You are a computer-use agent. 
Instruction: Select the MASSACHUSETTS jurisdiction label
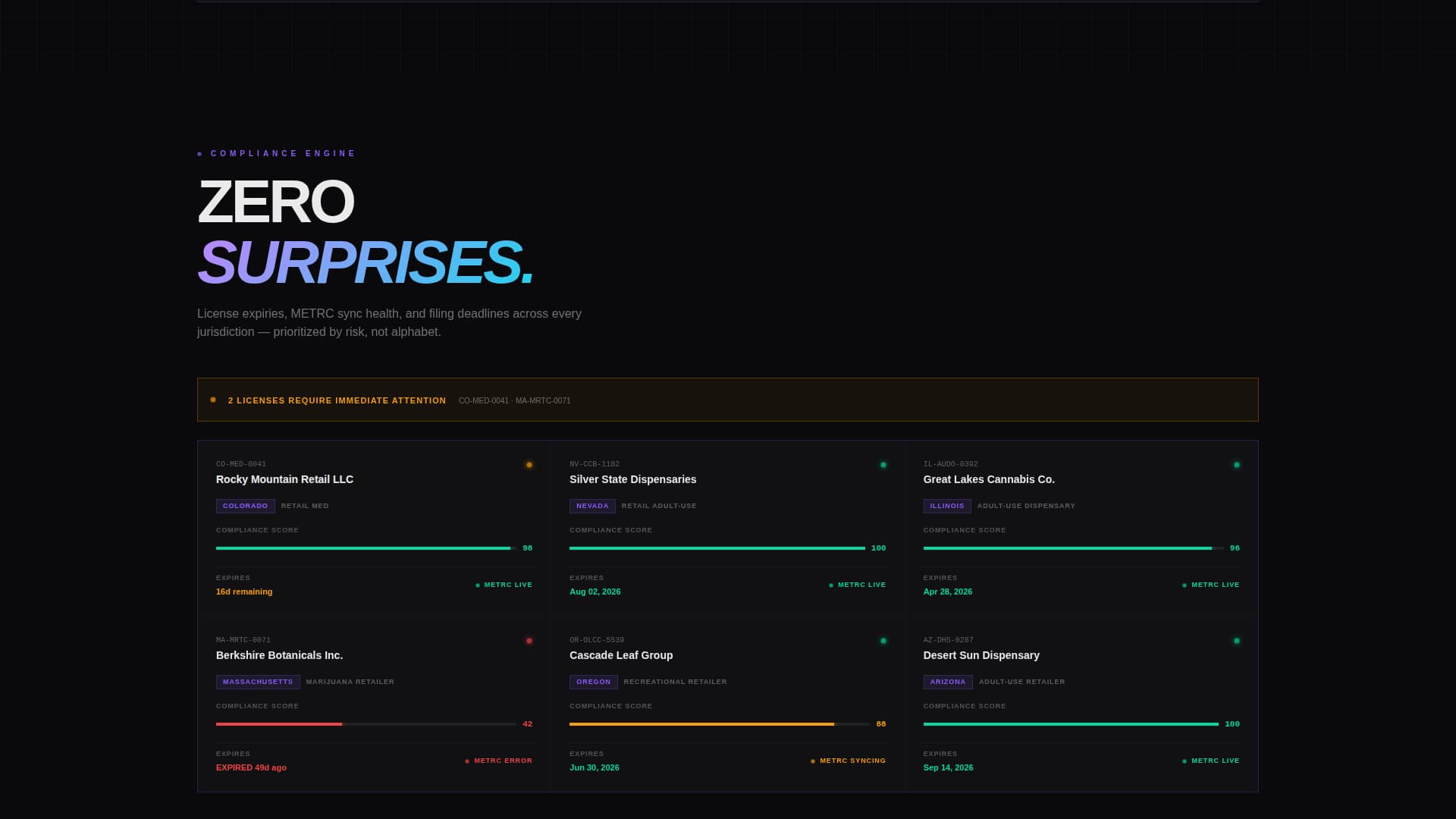258,682
